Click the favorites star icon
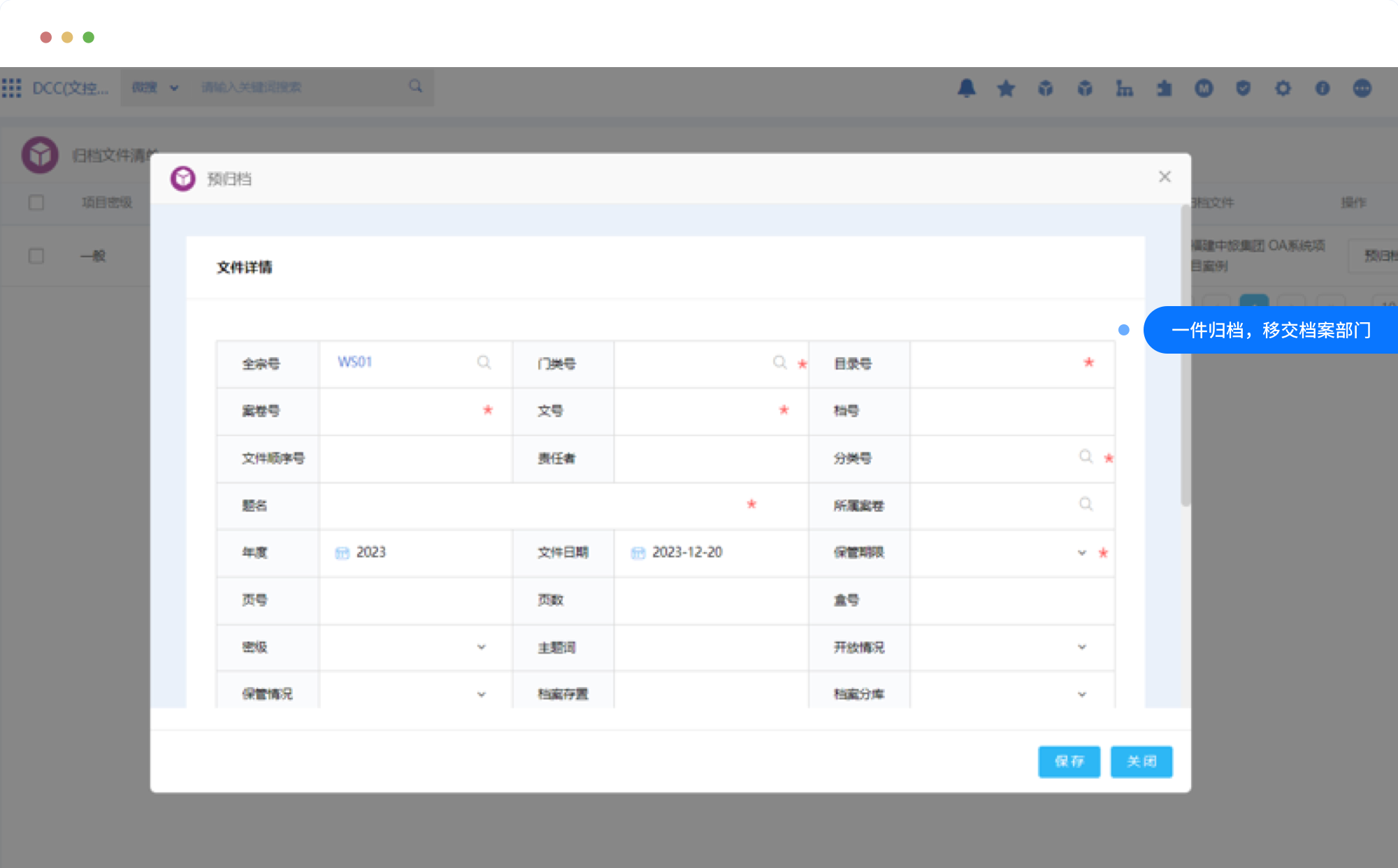This screenshot has width=1398, height=868. 1006,88
